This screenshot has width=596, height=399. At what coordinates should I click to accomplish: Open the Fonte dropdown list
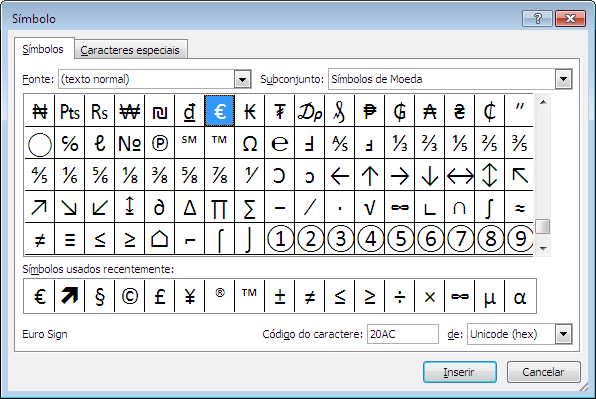[242, 79]
